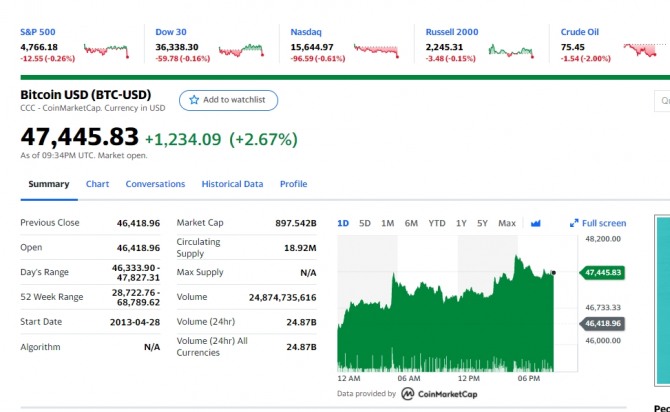The height and width of the screenshot is (412, 670).
Task: Open the S&P 500 index link
Action: click(x=40, y=32)
